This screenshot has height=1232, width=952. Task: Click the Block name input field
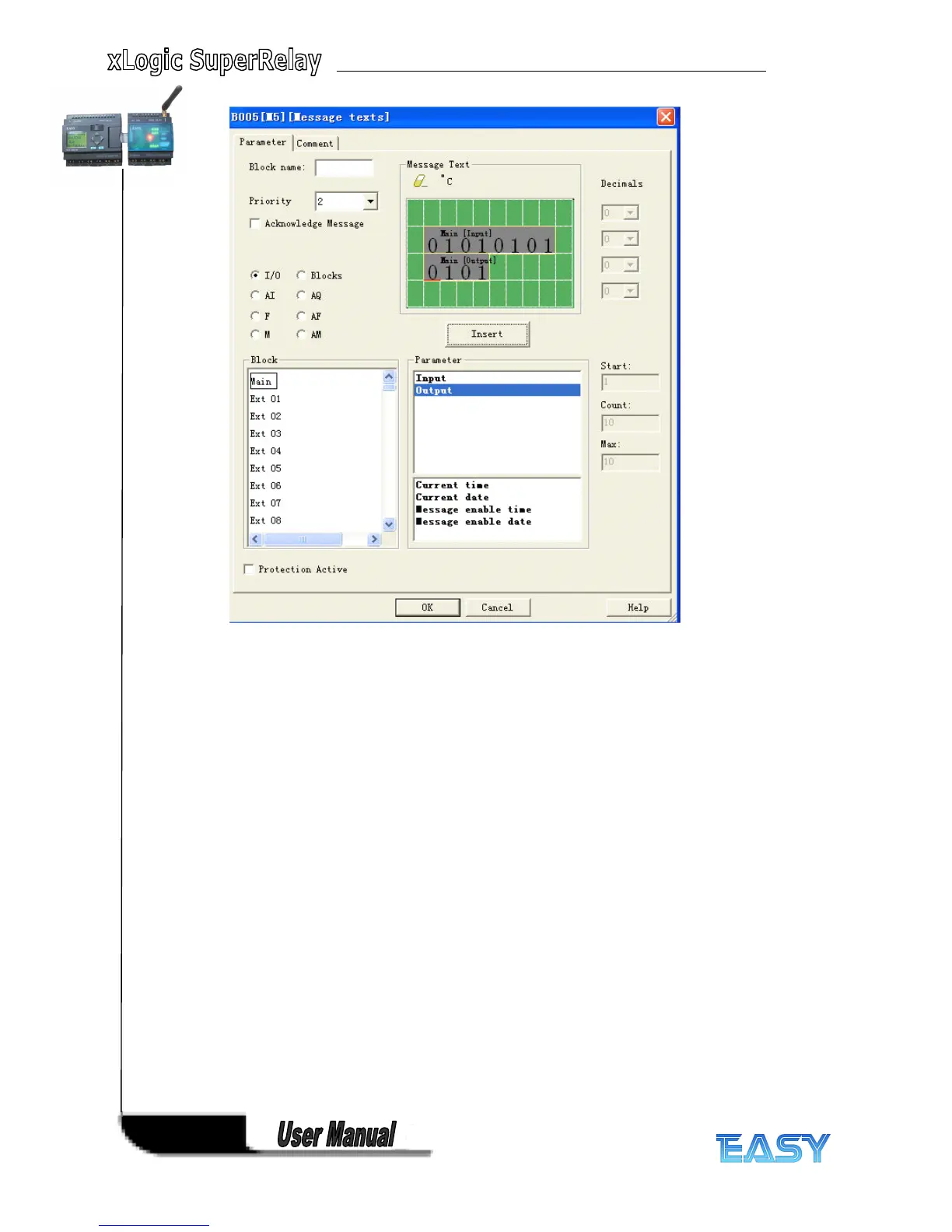pos(344,168)
